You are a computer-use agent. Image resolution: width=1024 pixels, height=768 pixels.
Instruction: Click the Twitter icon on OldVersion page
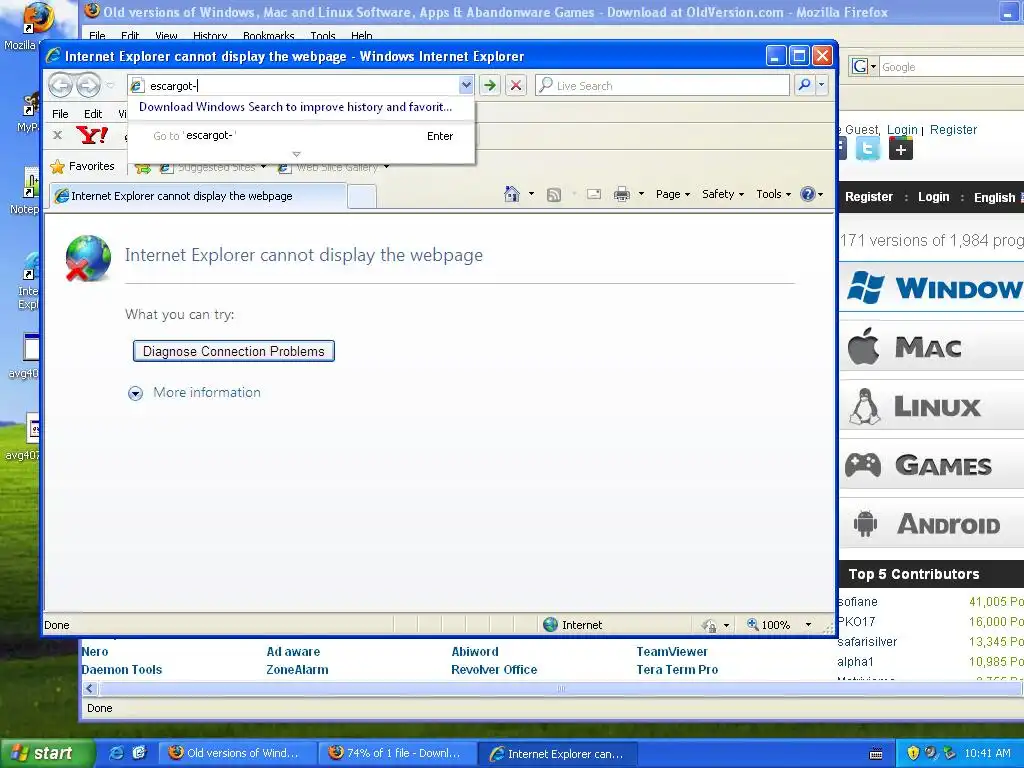click(x=867, y=150)
